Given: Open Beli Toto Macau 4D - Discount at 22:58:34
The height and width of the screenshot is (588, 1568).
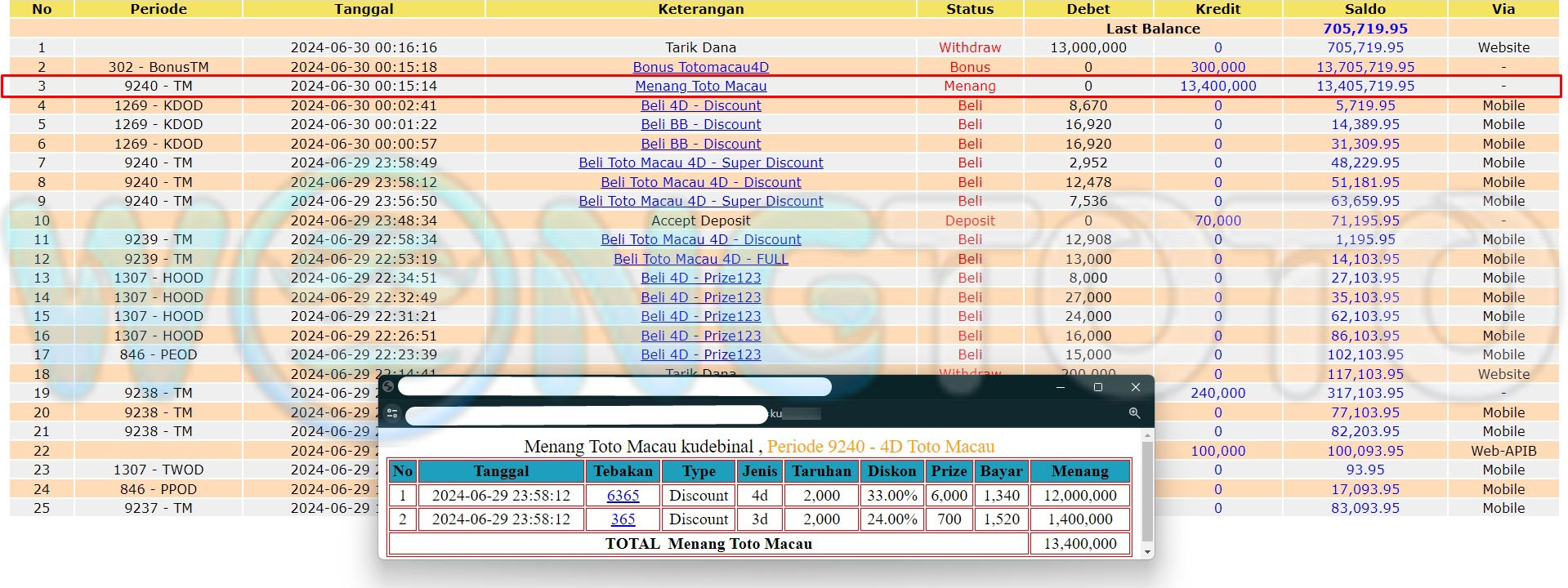Looking at the screenshot, I should (x=700, y=240).
